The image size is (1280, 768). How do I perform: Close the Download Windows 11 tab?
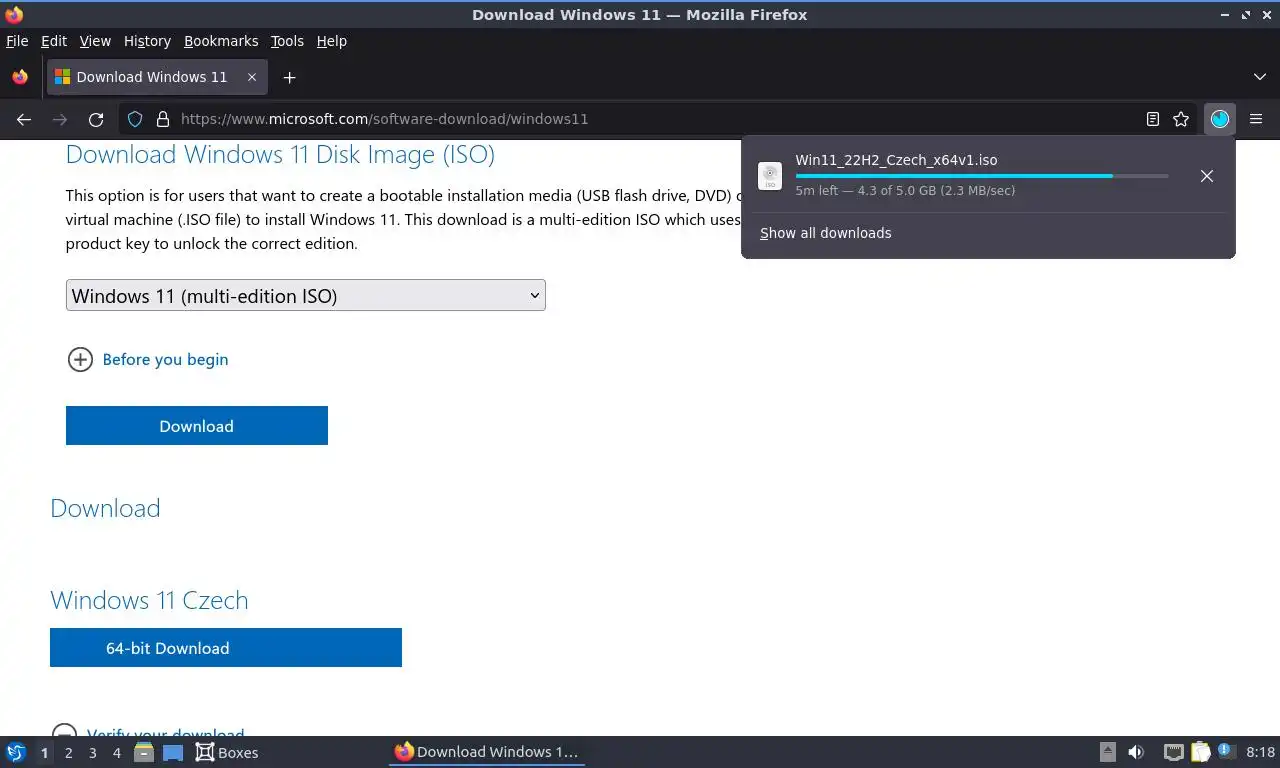(252, 77)
